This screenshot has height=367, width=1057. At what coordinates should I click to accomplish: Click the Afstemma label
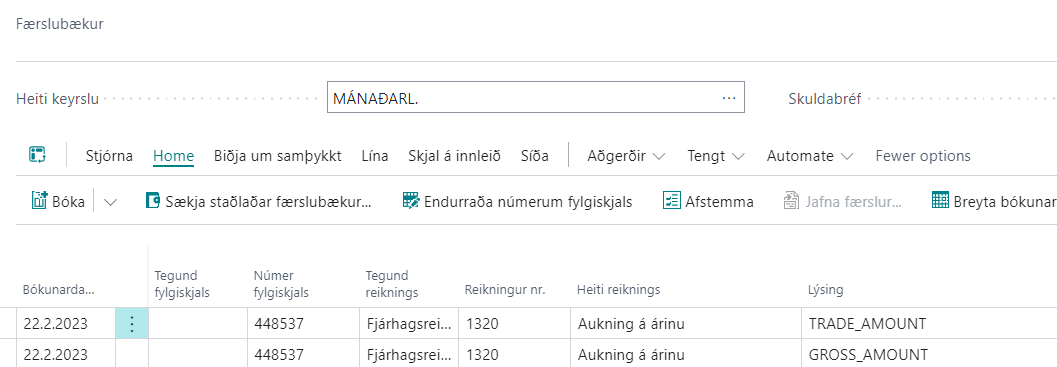click(x=719, y=202)
